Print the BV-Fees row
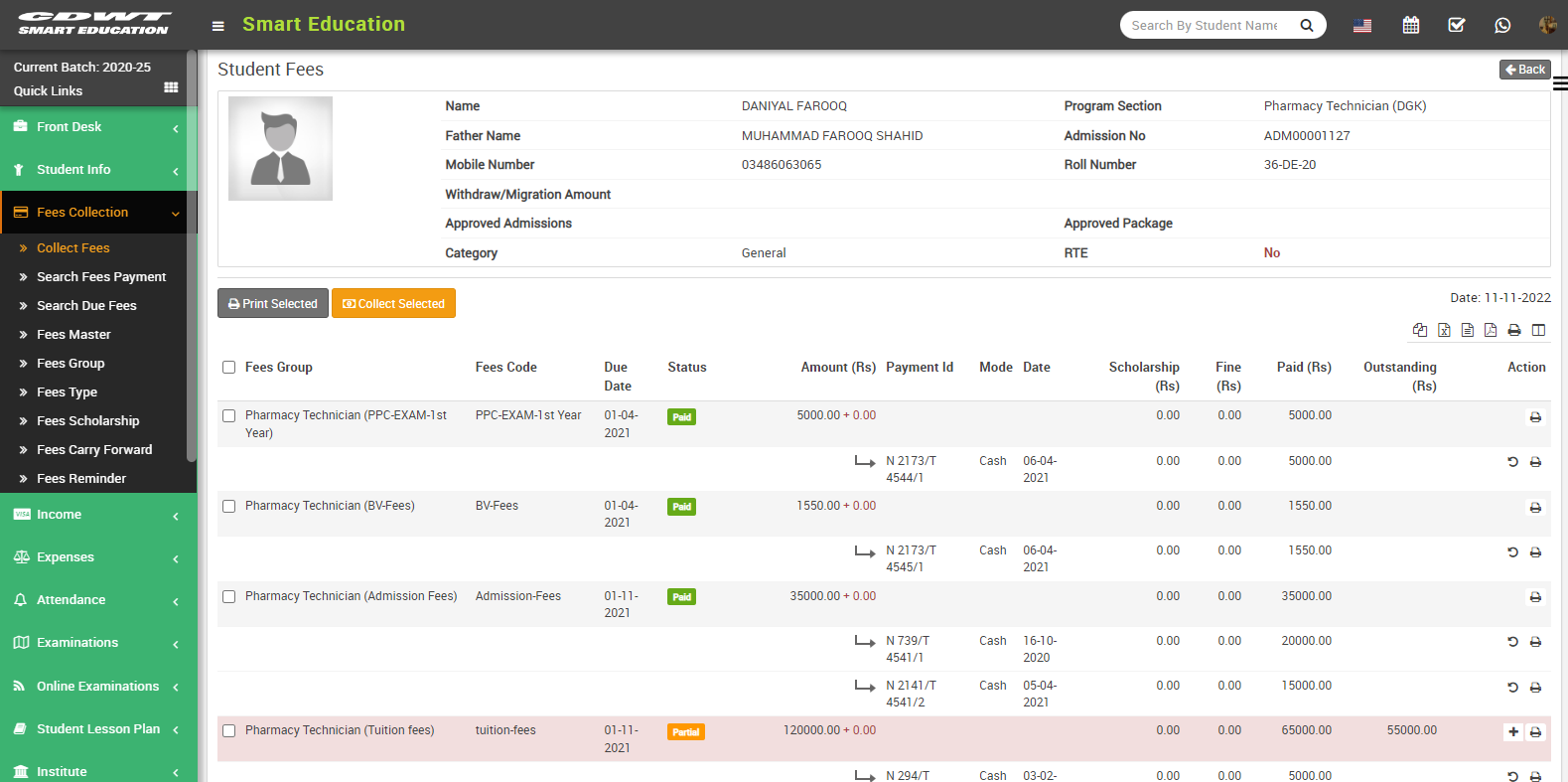The width and height of the screenshot is (1568, 782). 1535,508
